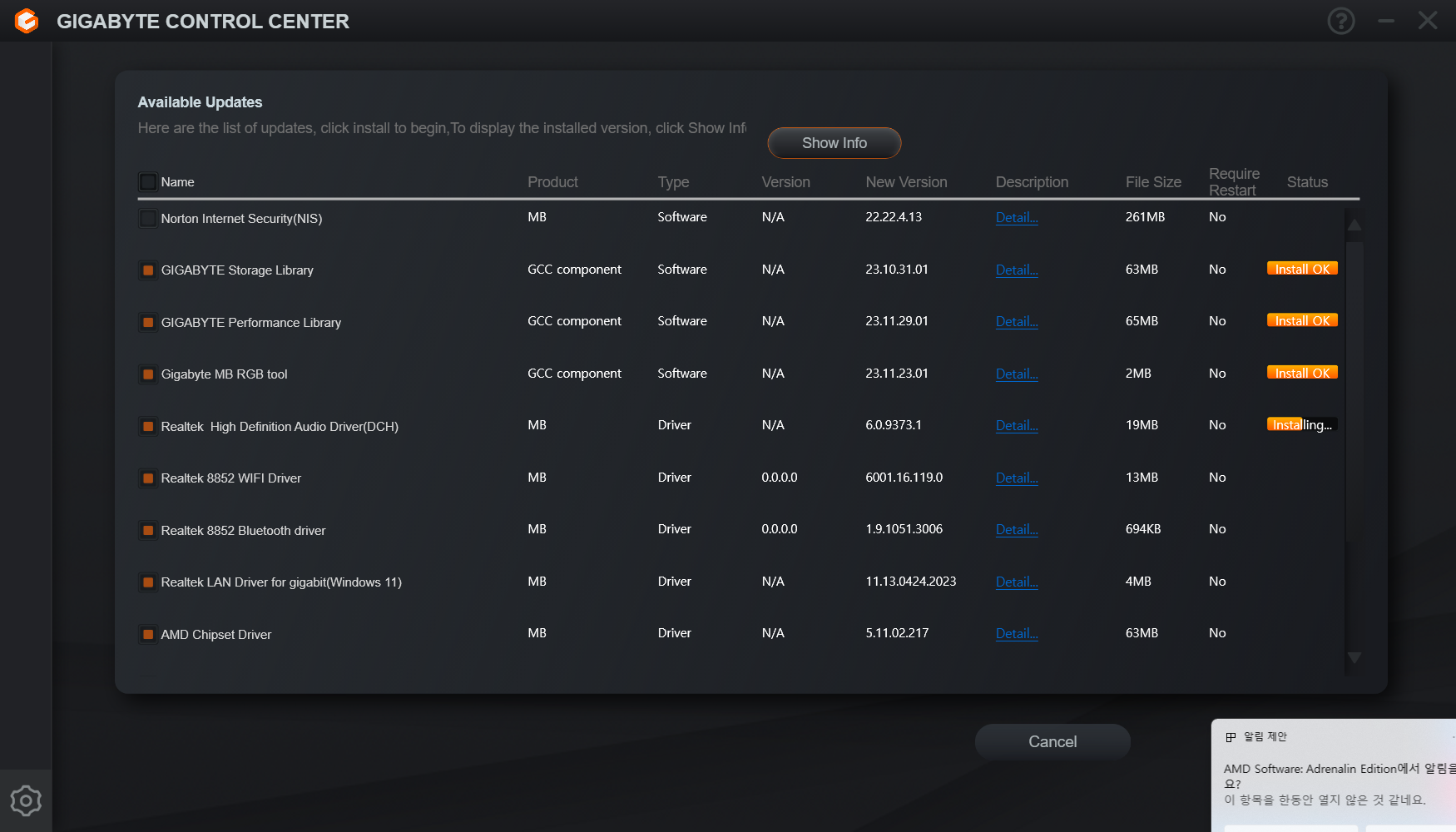
Task: Click the File Size column header
Action: (x=1153, y=182)
